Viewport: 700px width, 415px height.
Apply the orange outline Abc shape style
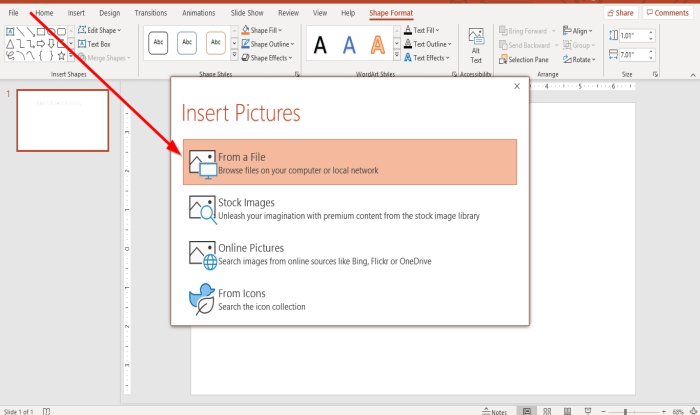(216, 43)
